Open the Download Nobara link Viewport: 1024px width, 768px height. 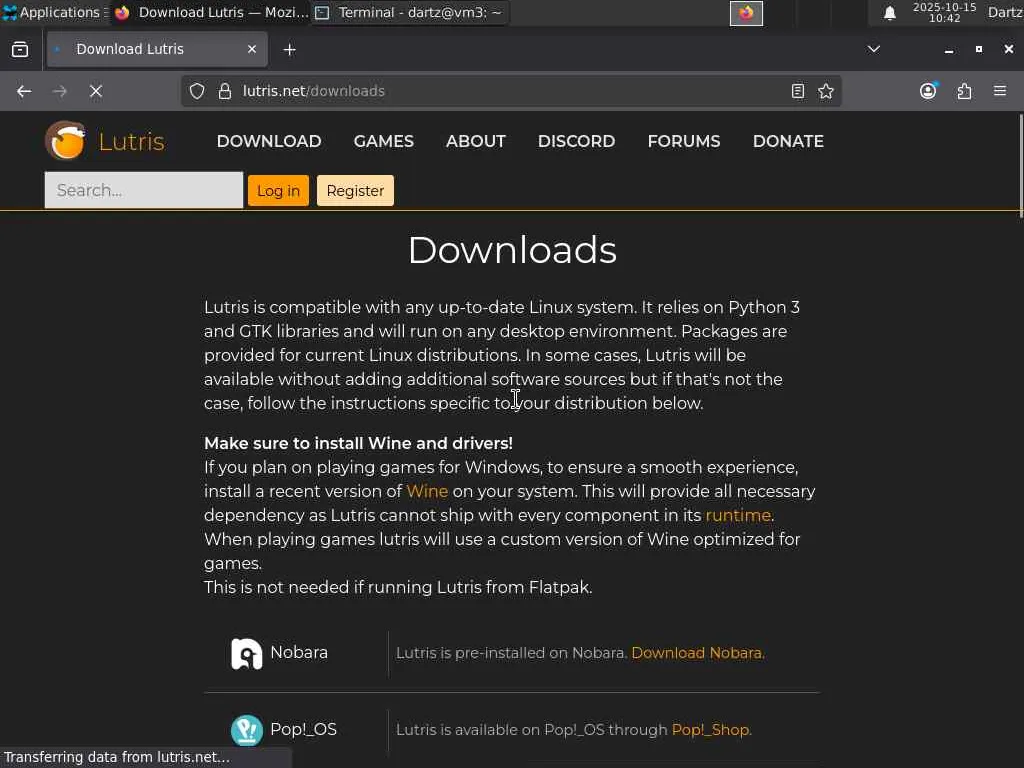coord(697,653)
